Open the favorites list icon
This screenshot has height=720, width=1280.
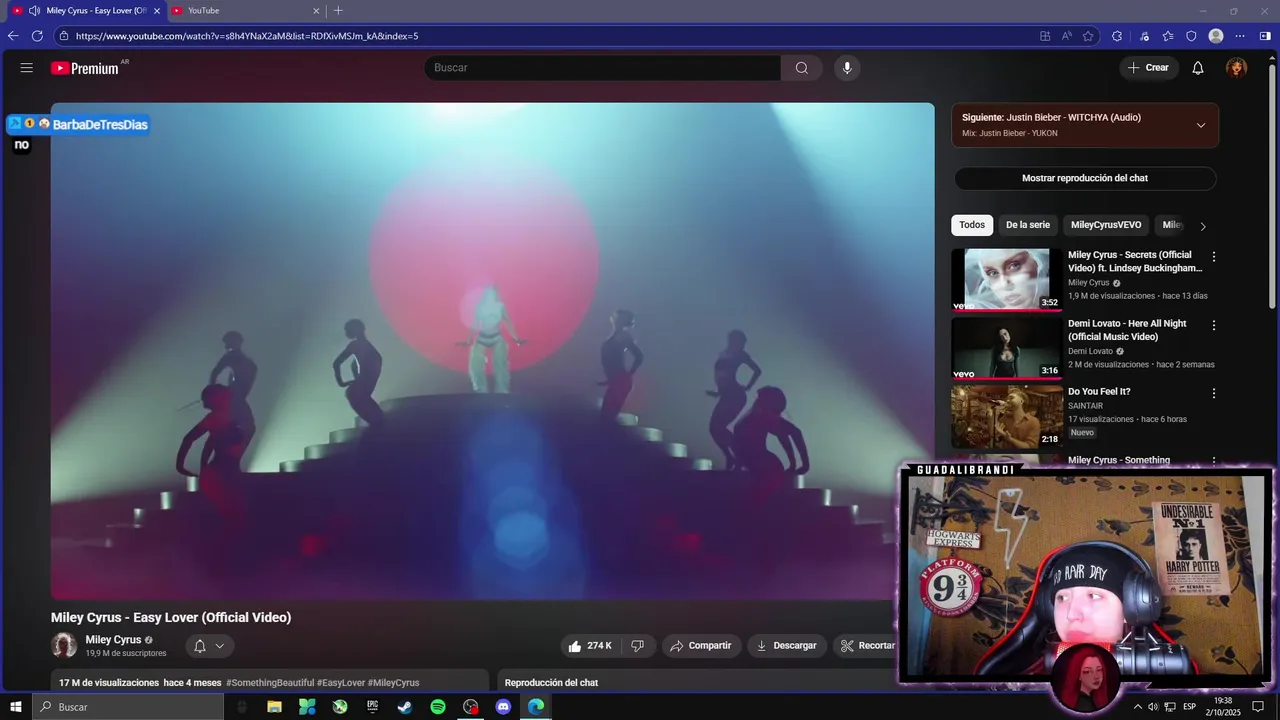[1168, 36]
